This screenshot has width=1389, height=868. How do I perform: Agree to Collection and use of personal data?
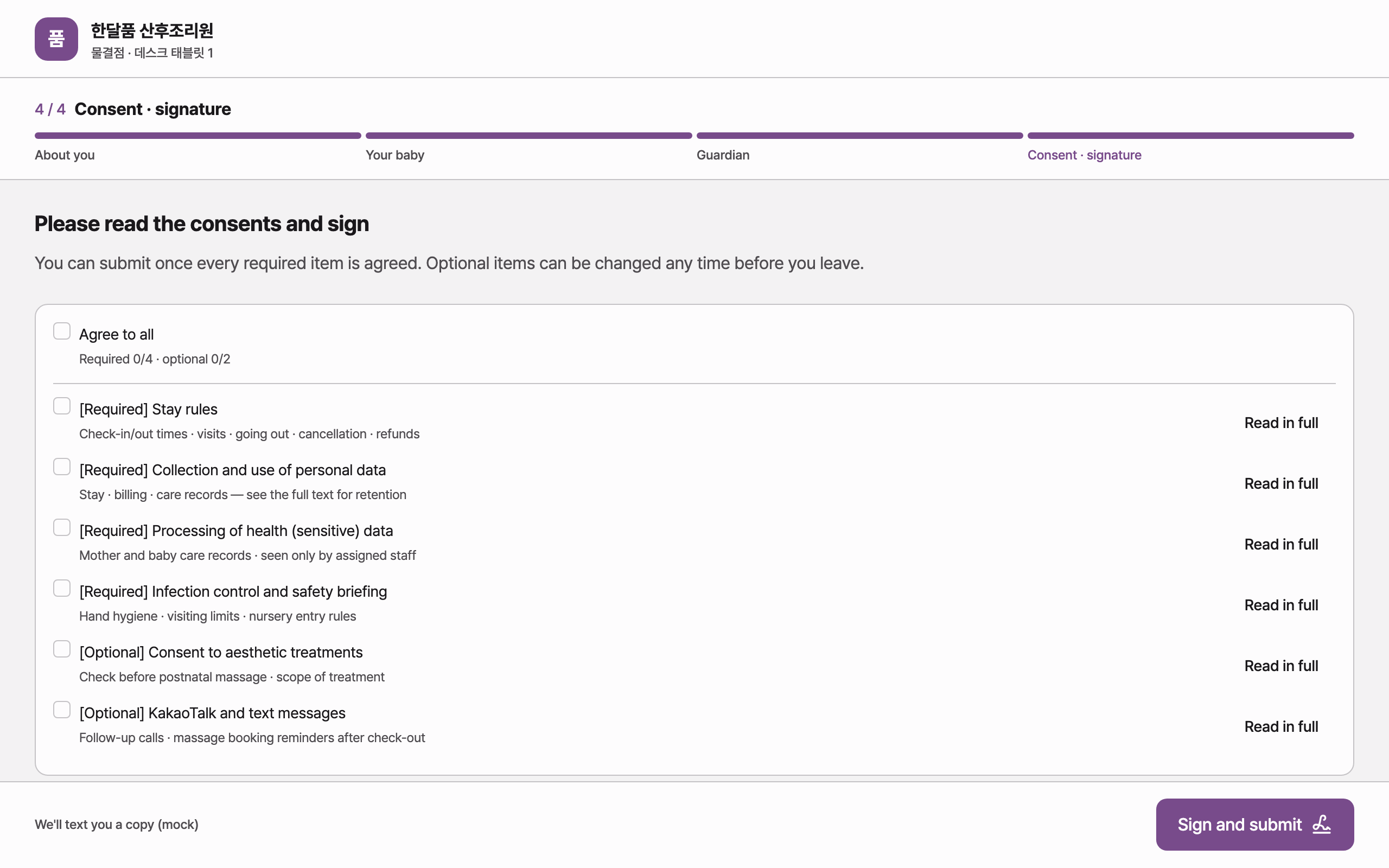(61, 467)
